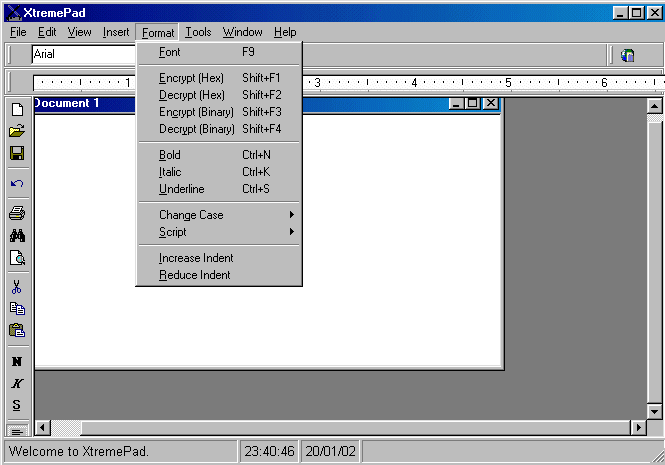Screen dimensions: 665x465
Task: Select Decrypt (Hex) menu item
Action: pyautogui.click(x=219, y=95)
